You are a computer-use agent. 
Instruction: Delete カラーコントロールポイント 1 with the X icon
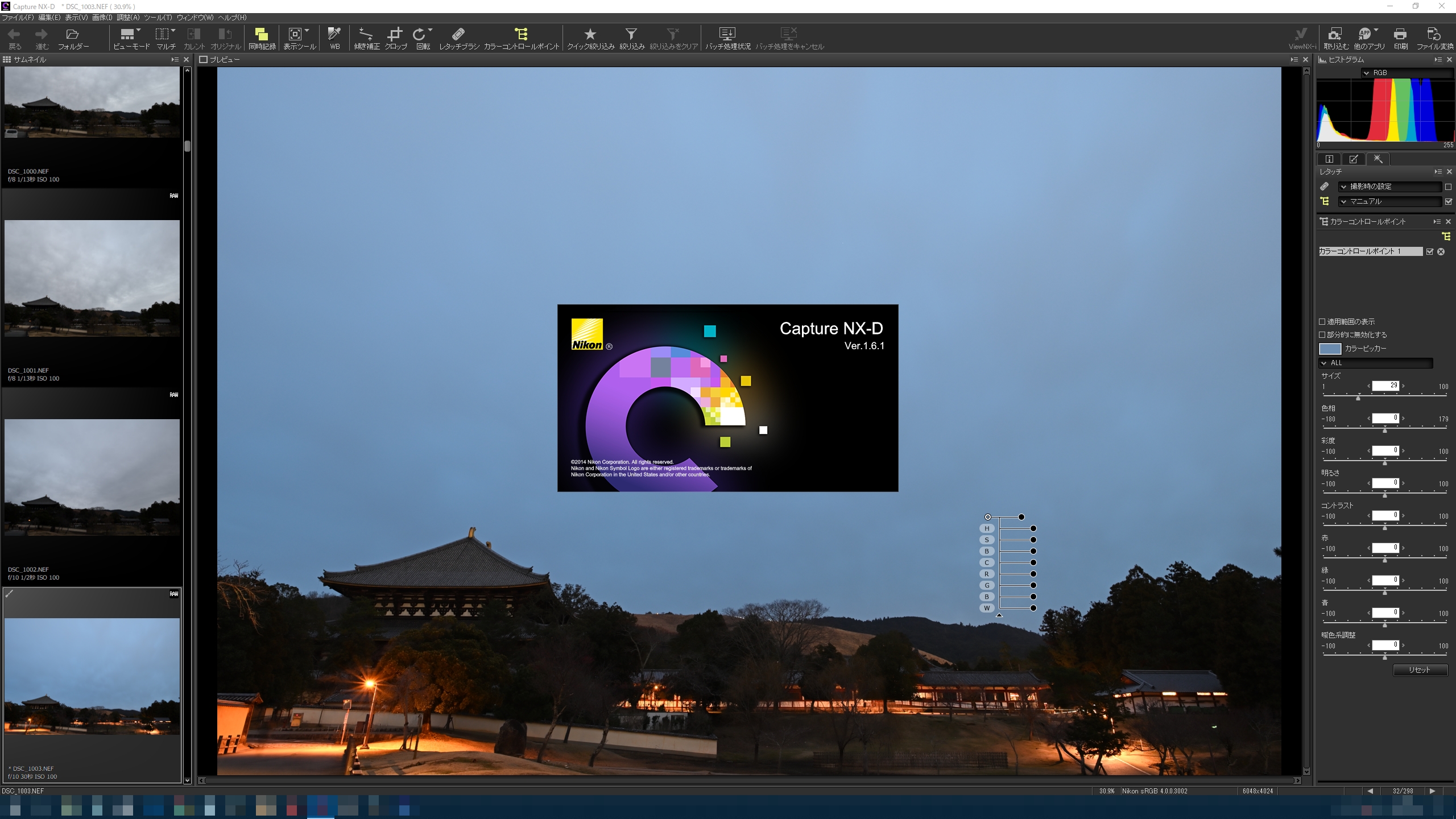(1441, 251)
